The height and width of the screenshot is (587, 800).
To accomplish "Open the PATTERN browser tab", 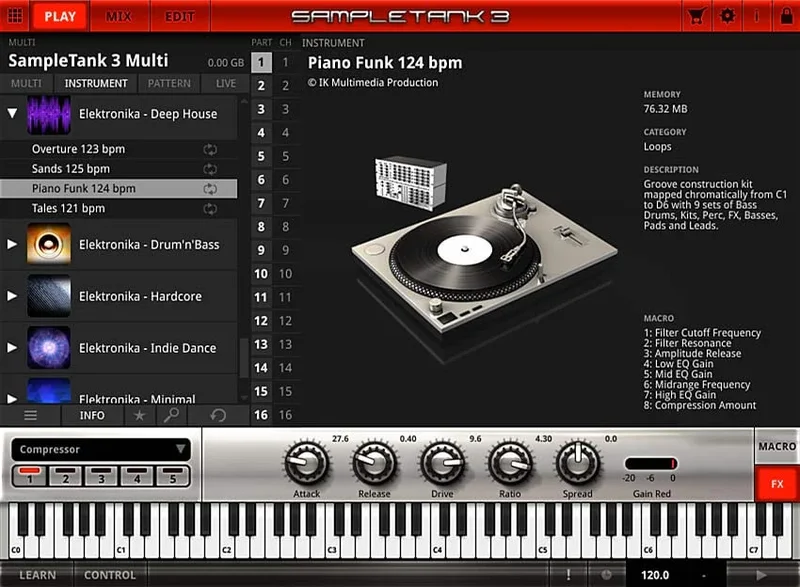I will click(169, 84).
